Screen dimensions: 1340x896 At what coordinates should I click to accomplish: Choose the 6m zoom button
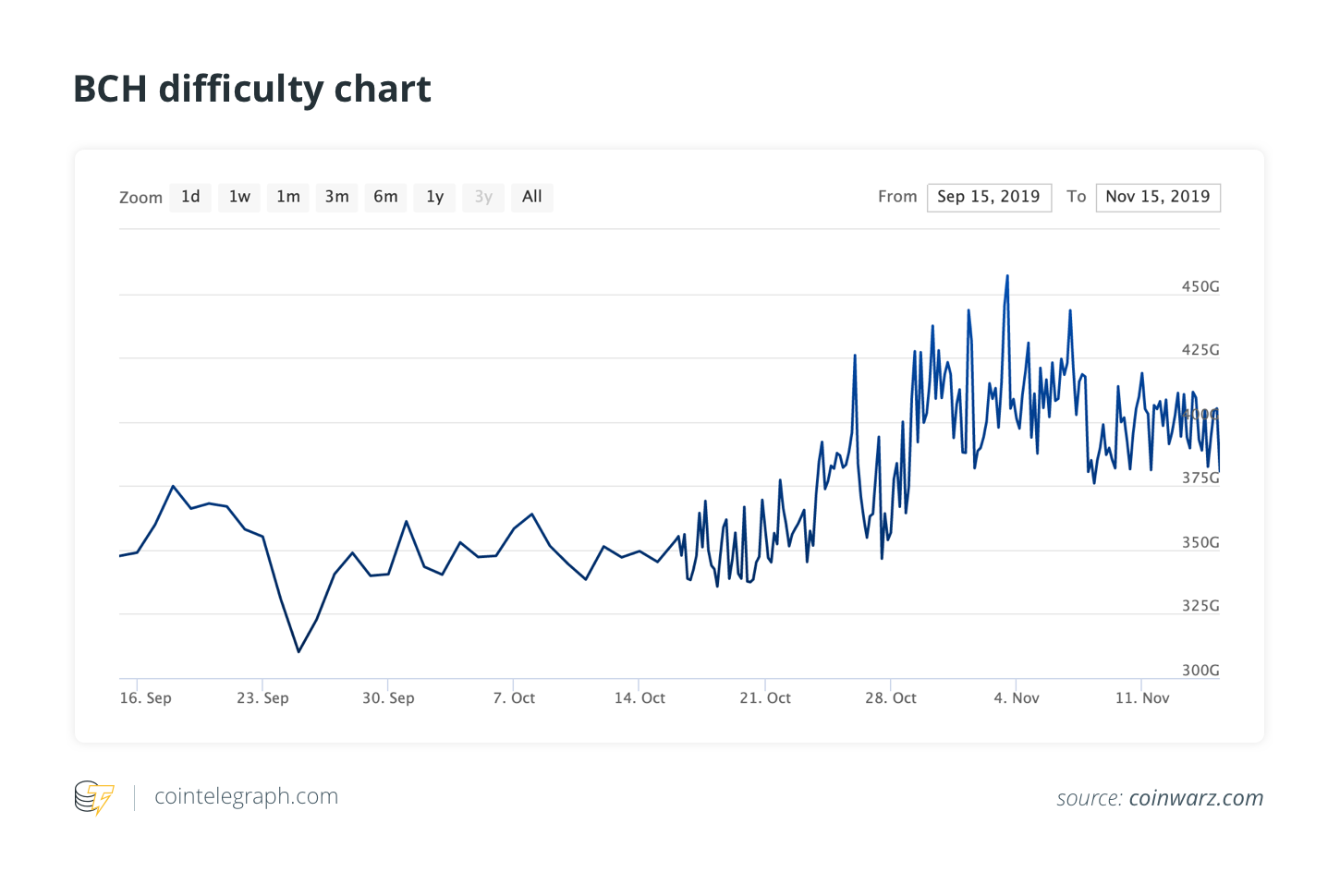(x=385, y=197)
